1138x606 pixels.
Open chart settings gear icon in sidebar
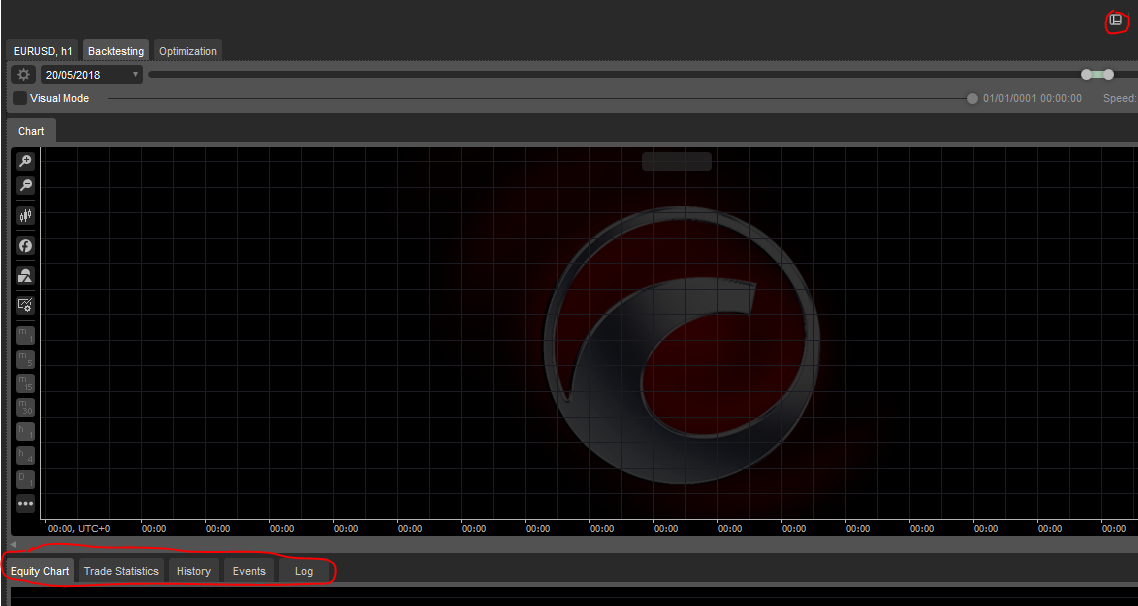25,306
